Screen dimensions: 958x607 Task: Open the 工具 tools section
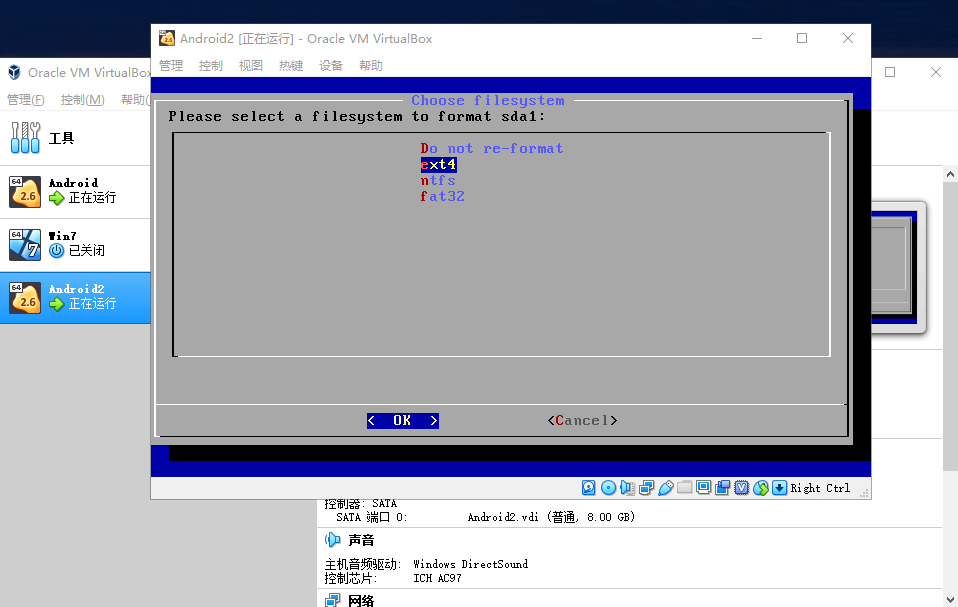(x=60, y=138)
